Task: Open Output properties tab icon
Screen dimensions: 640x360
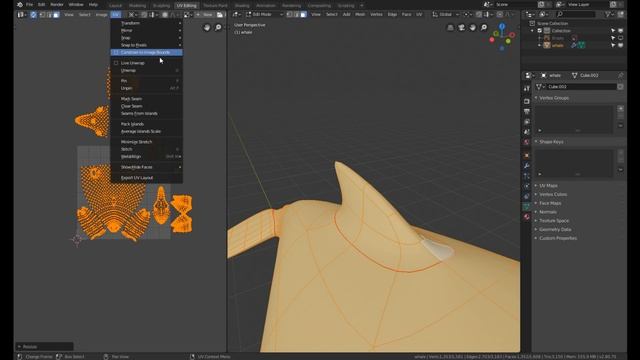Action: [x=527, y=111]
